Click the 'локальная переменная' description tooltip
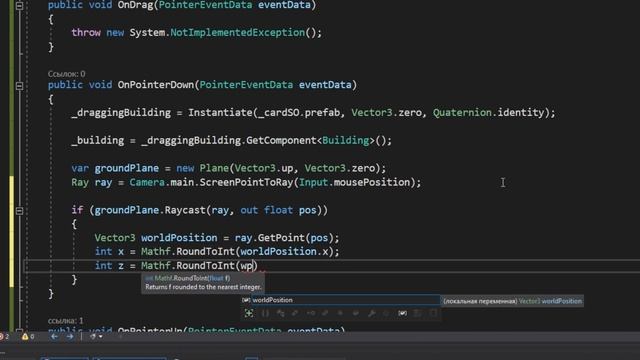 [x=513, y=301]
